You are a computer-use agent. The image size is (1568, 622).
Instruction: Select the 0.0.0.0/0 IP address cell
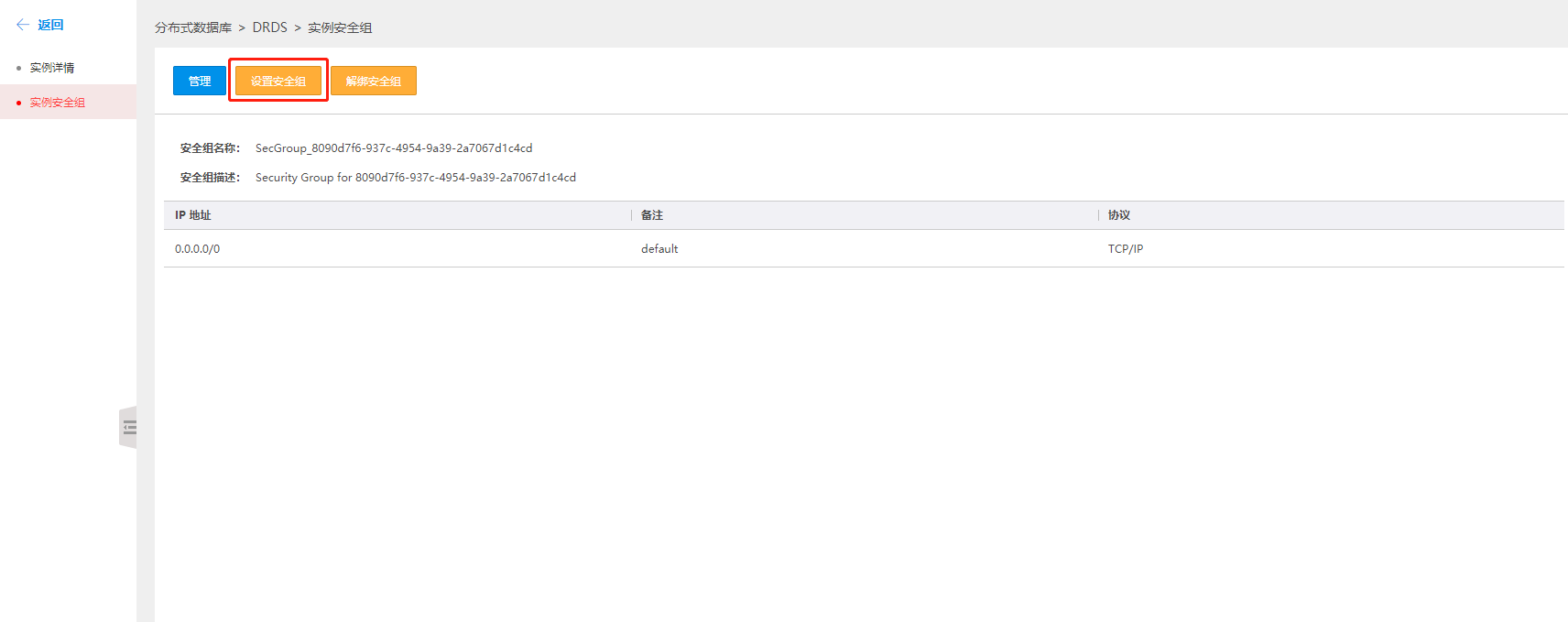click(x=198, y=249)
